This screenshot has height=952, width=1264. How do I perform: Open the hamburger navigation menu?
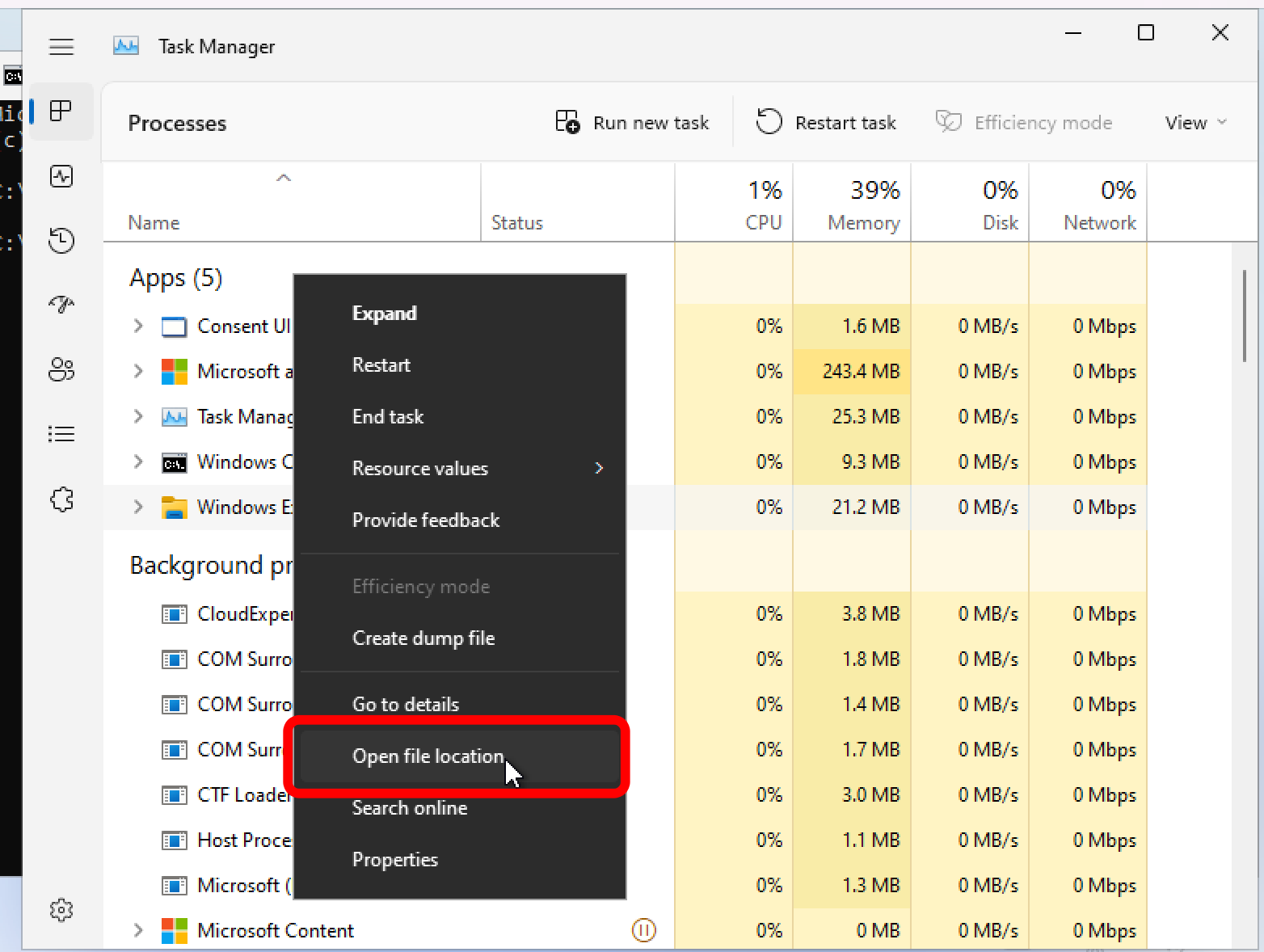point(61,47)
